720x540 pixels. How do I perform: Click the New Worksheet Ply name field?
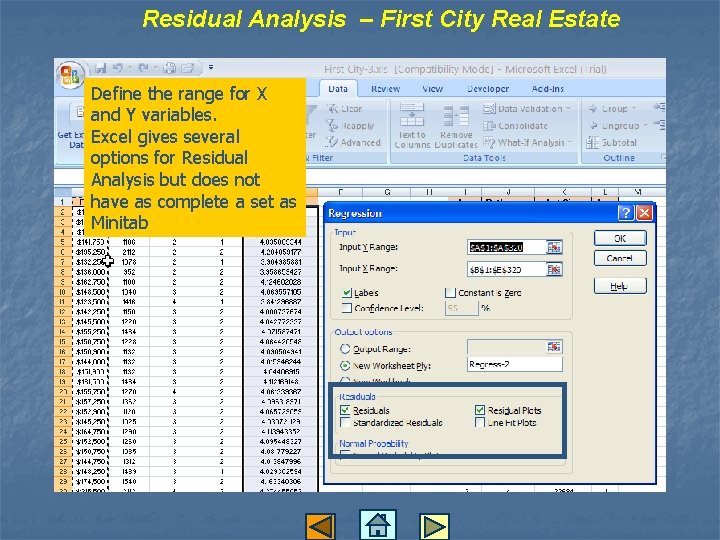pos(515,365)
